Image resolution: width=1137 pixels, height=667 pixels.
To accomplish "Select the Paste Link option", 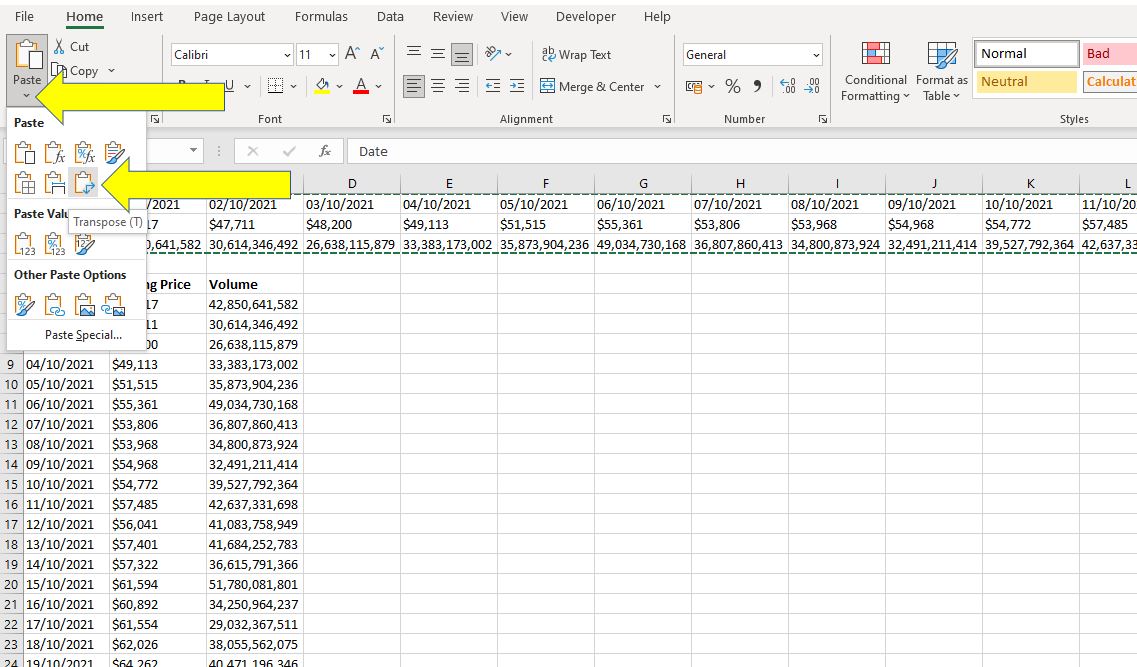I will coord(56,305).
